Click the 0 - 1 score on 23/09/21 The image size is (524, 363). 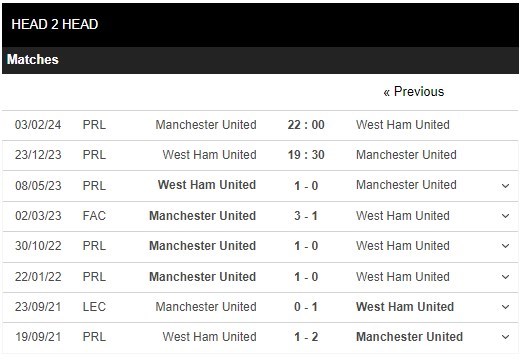coord(306,307)
